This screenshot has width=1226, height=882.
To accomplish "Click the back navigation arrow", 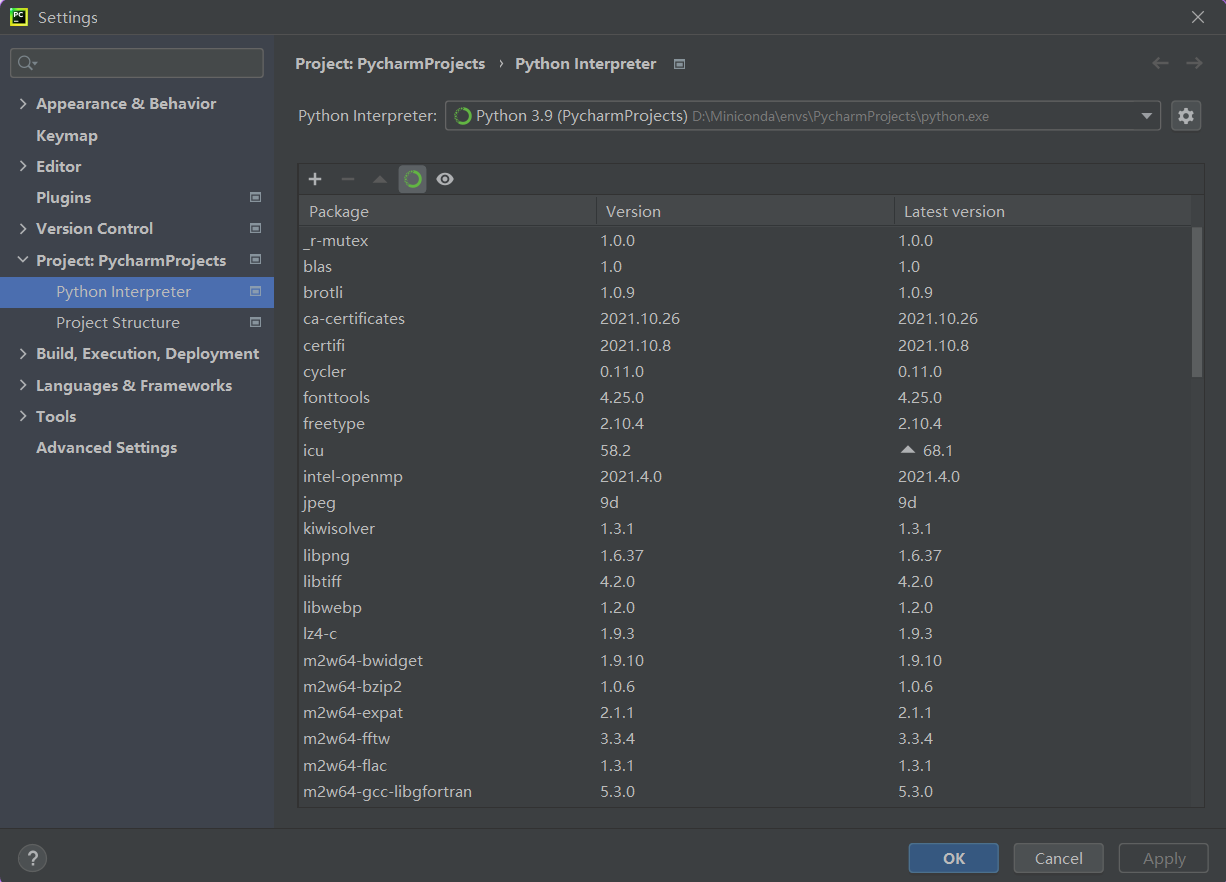I will point(1160,63).
